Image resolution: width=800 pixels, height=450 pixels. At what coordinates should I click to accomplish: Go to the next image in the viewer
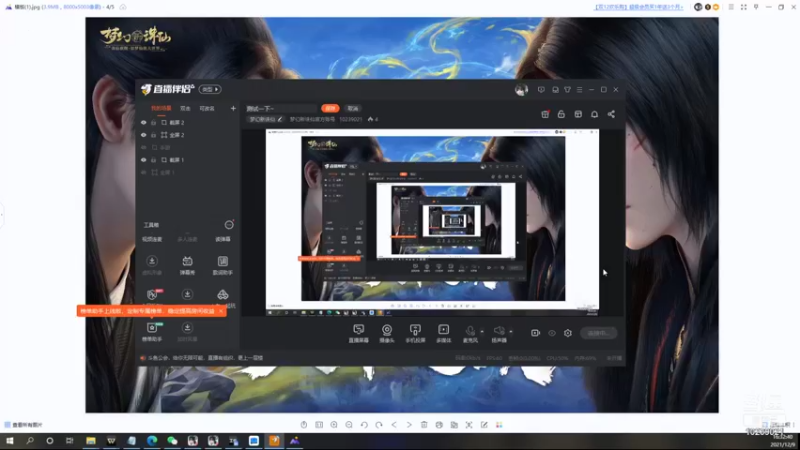coord(409,424)
